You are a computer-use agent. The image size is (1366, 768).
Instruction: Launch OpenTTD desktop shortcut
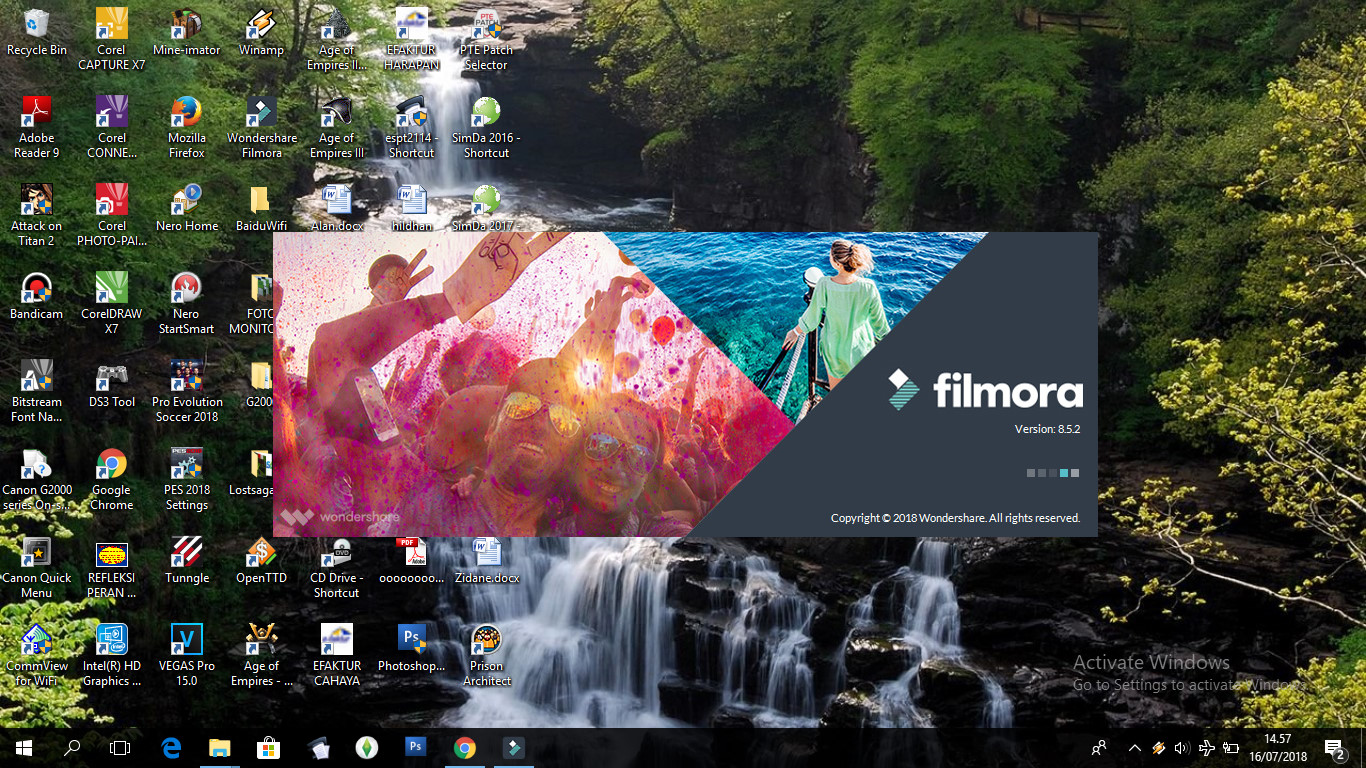point(261,560)
